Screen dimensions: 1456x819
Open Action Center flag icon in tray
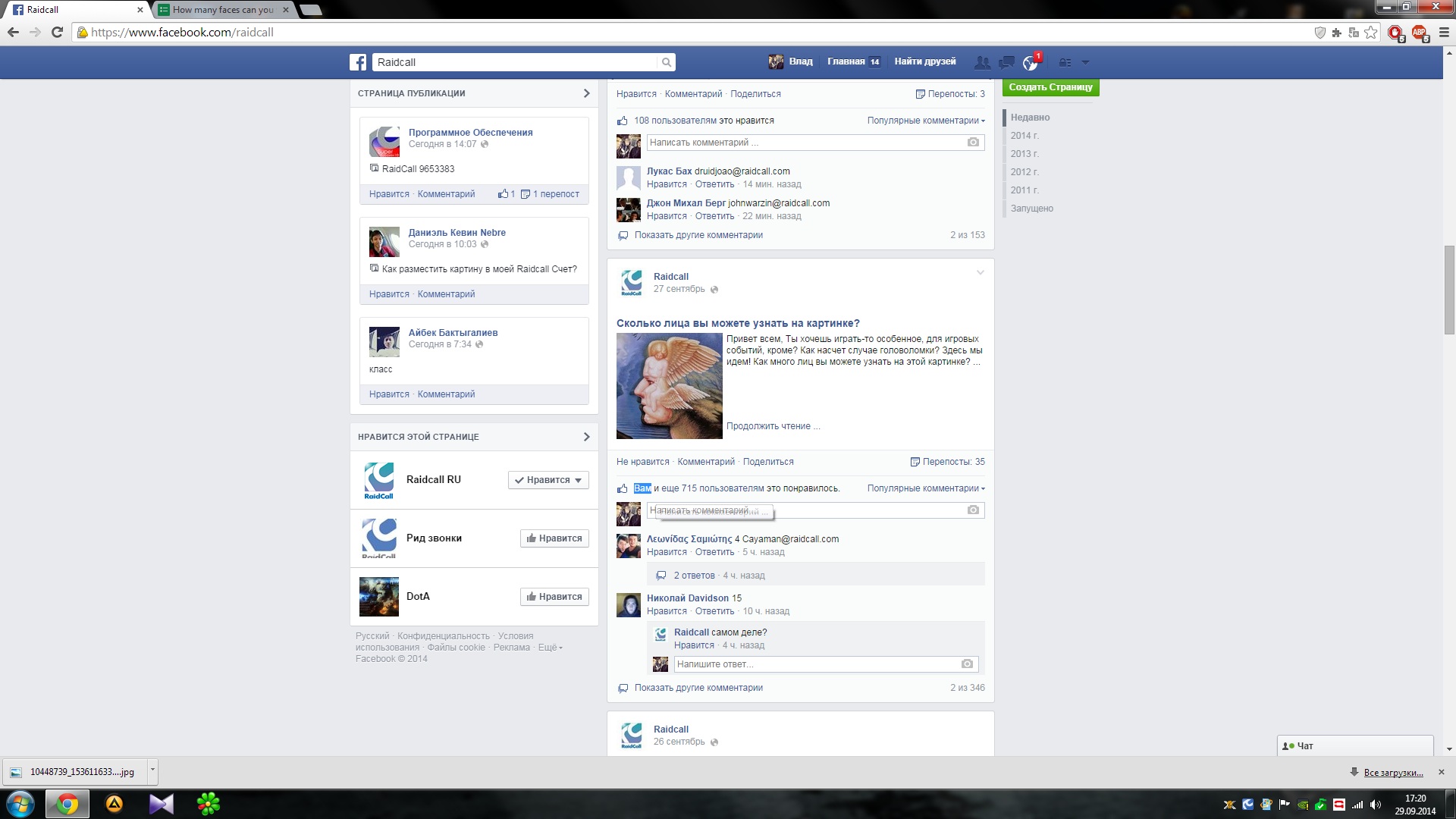coord(1285,805)
